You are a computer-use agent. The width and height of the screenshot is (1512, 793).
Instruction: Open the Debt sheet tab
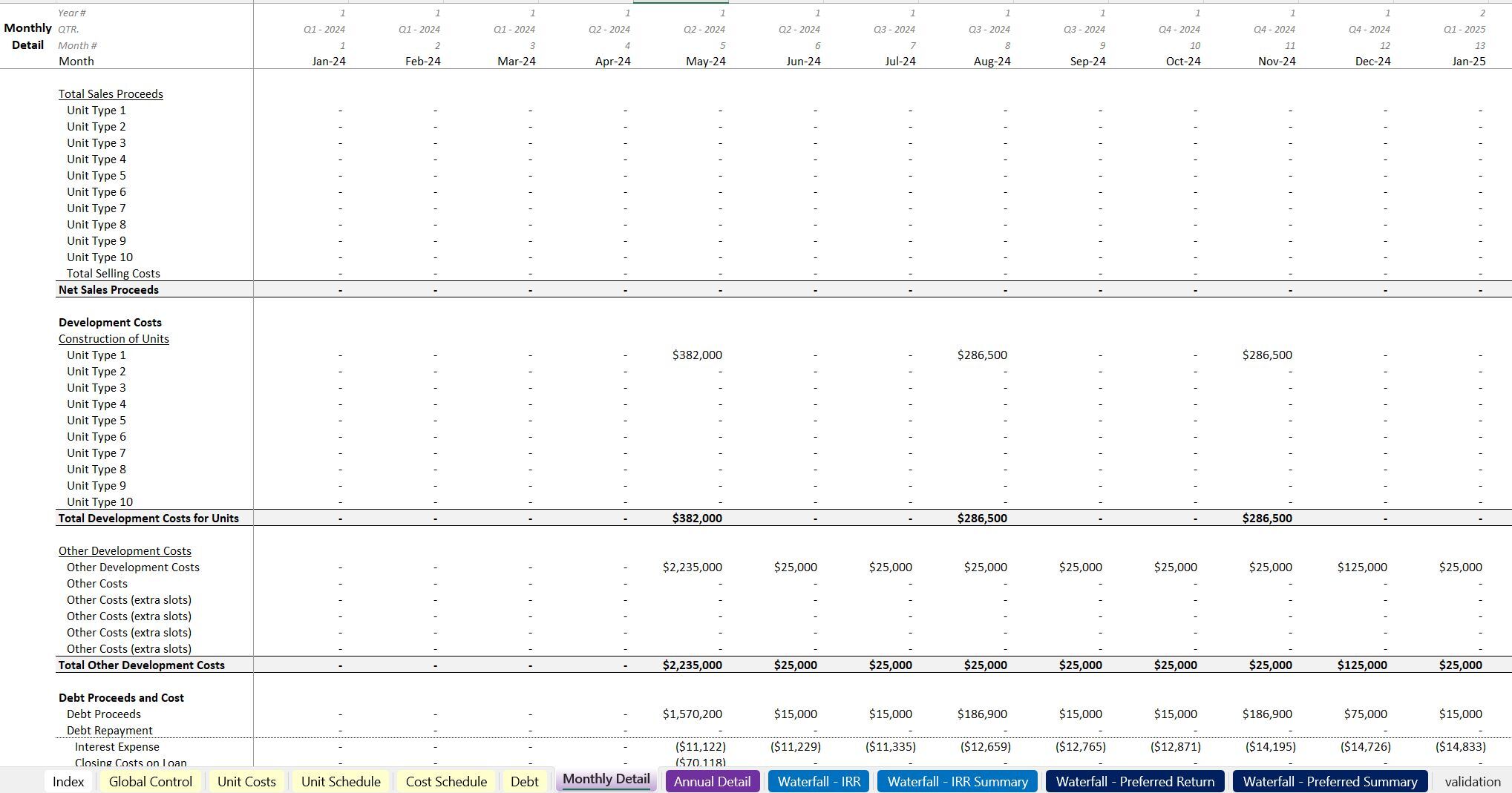525,781
